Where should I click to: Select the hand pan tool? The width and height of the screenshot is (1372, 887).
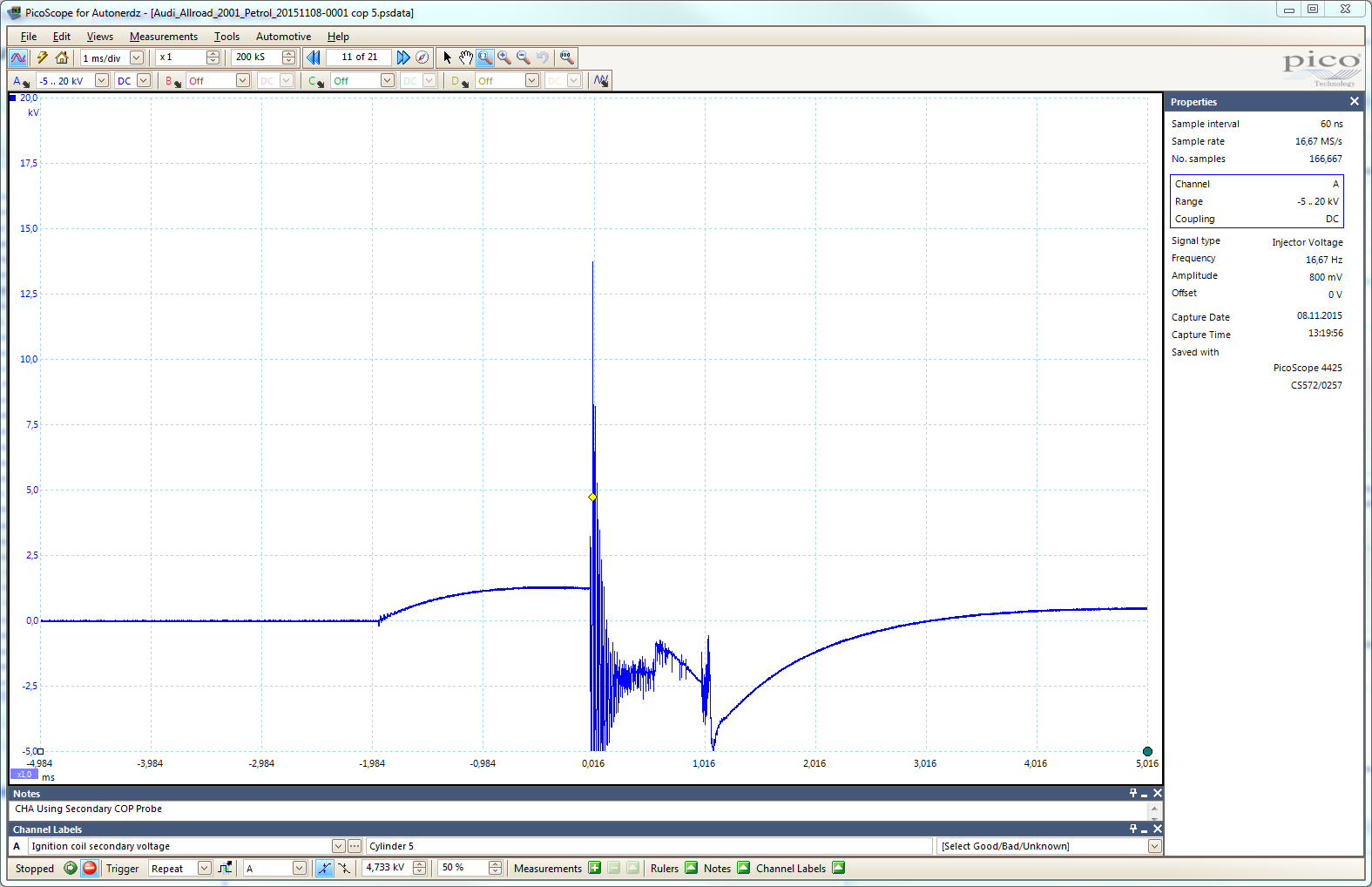pyautogui.click(x=466, y=58)
